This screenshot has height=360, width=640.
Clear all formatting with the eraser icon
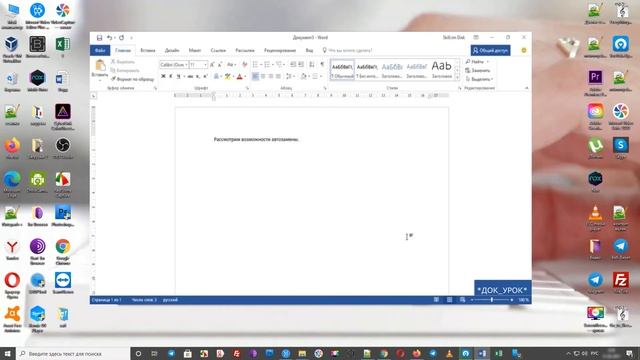(x=244, y=64)
